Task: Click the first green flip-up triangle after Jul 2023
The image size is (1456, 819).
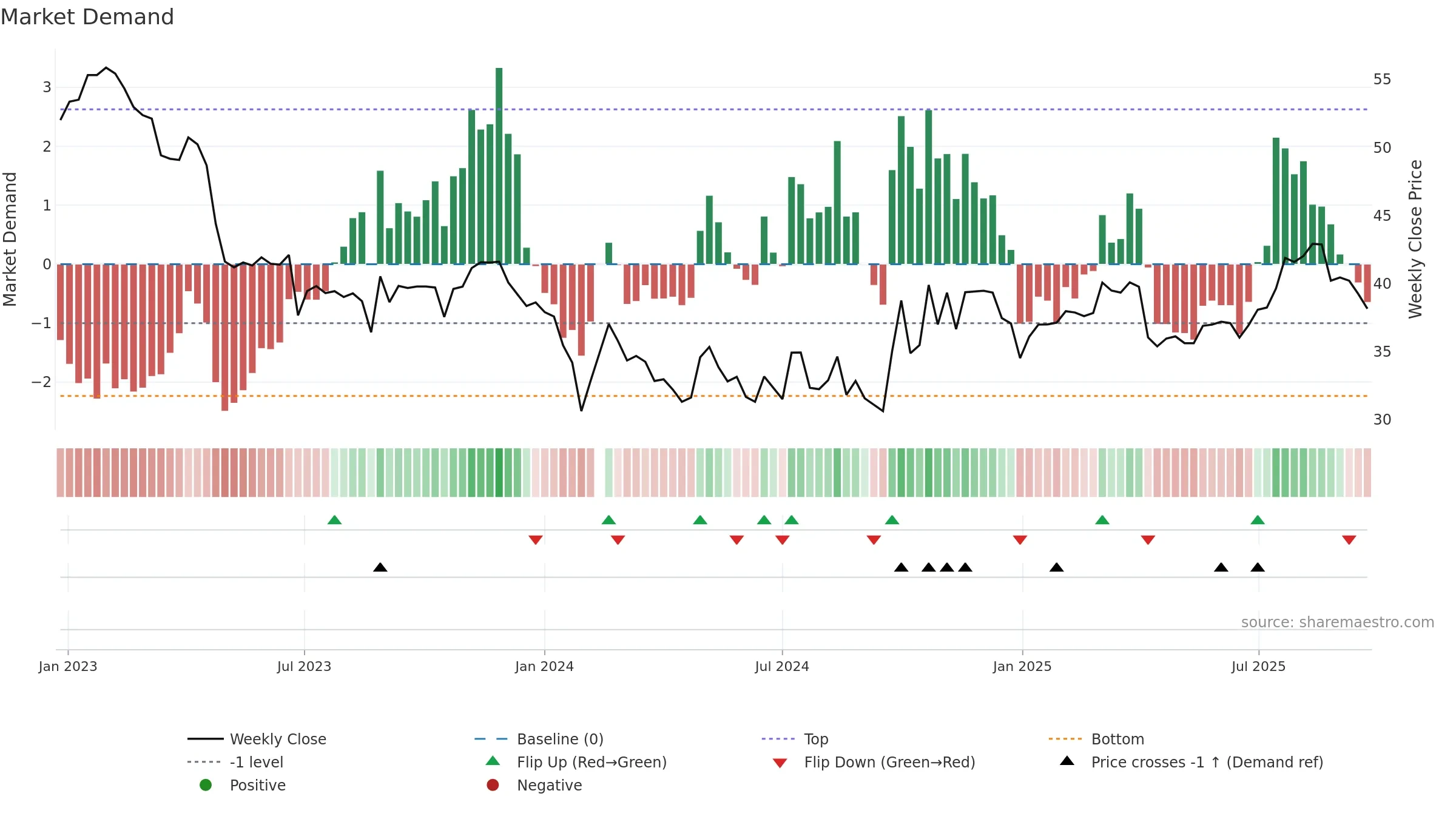Action: [x=334, y=520]
